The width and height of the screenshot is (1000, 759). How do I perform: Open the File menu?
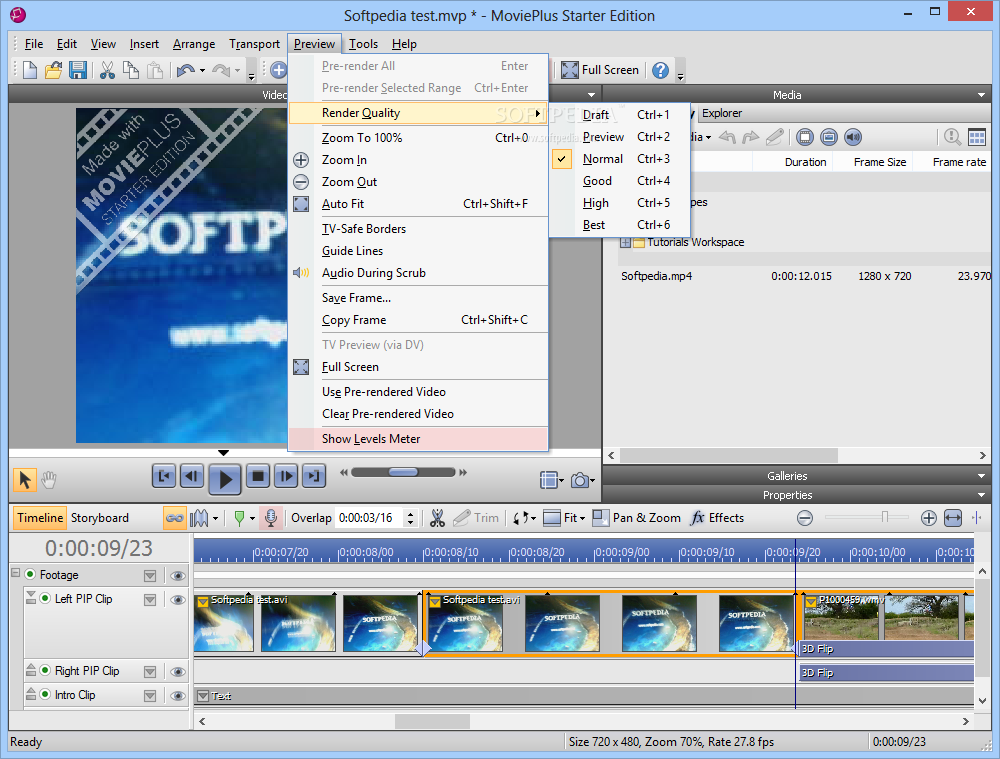coord(34,44)
